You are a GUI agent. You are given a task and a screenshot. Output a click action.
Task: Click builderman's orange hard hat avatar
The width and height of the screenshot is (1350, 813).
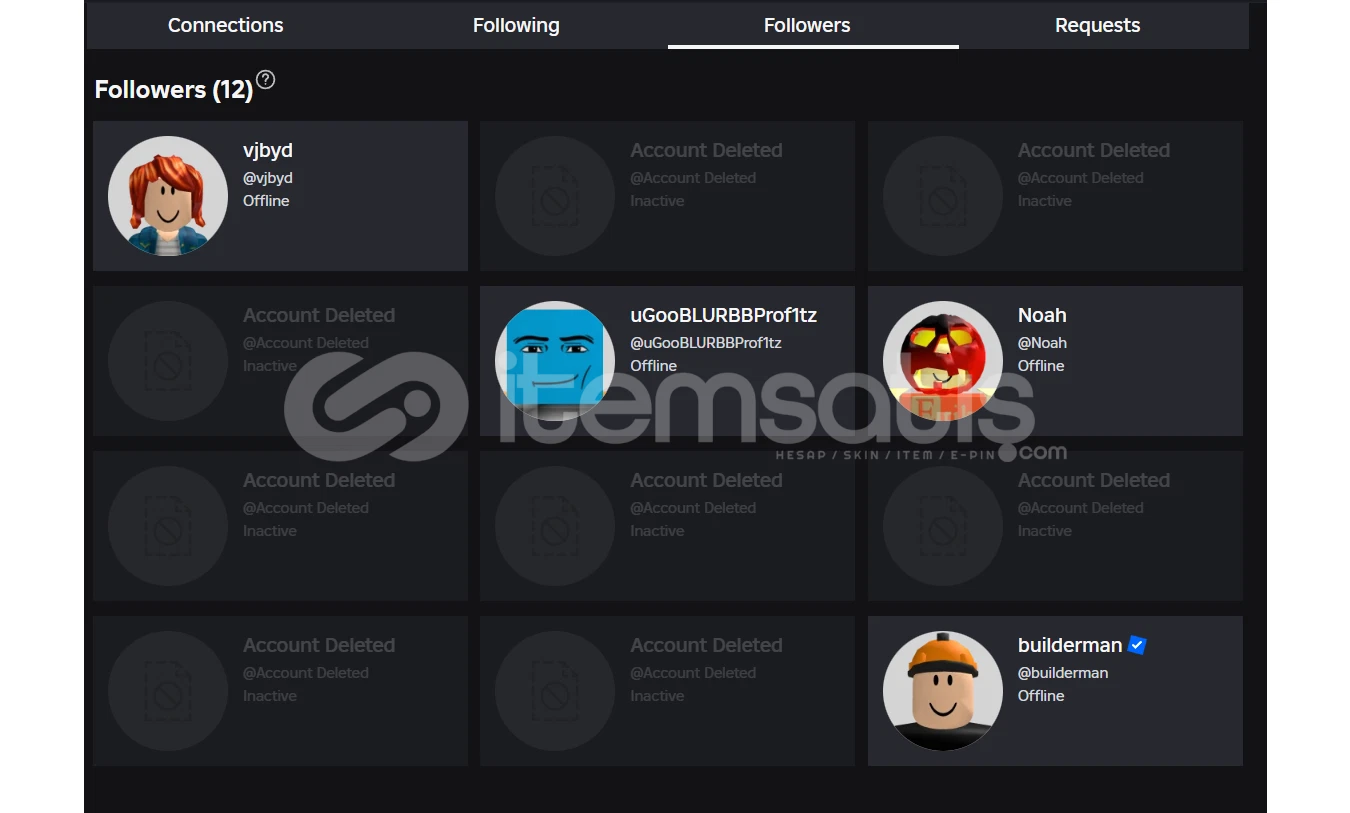(x=943, y=691)
